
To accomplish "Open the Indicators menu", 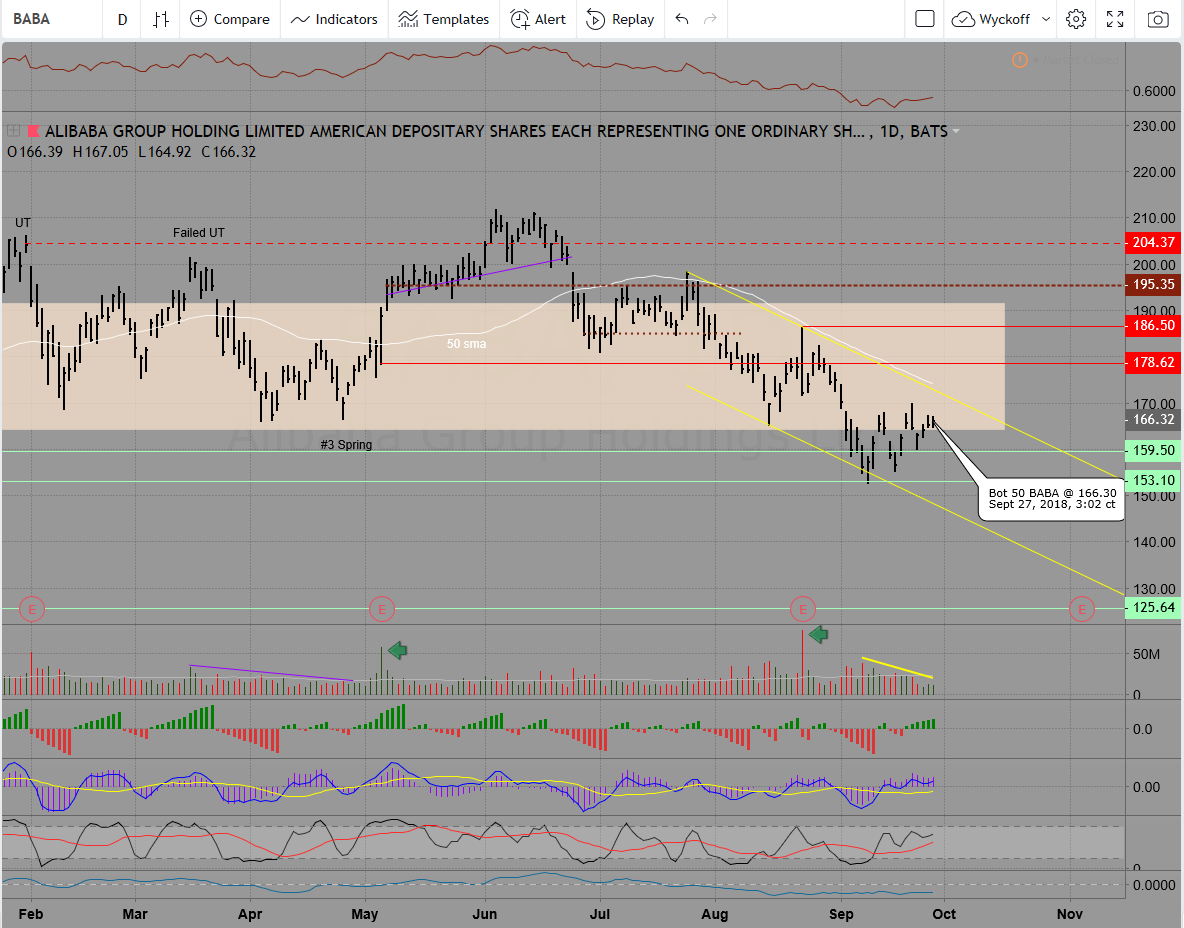I will (x=335, y=19).
